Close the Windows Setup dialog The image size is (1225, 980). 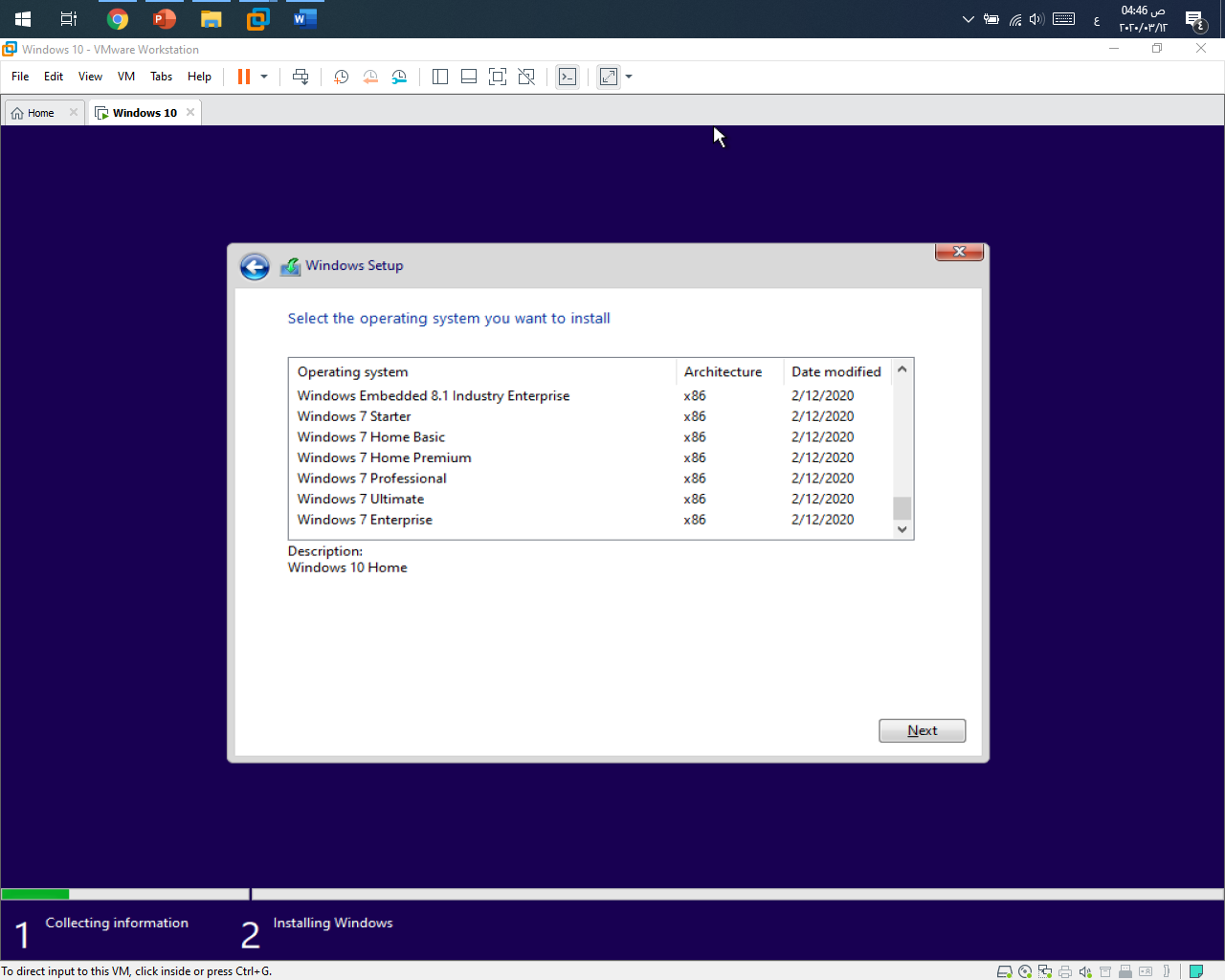pos(959,252)
